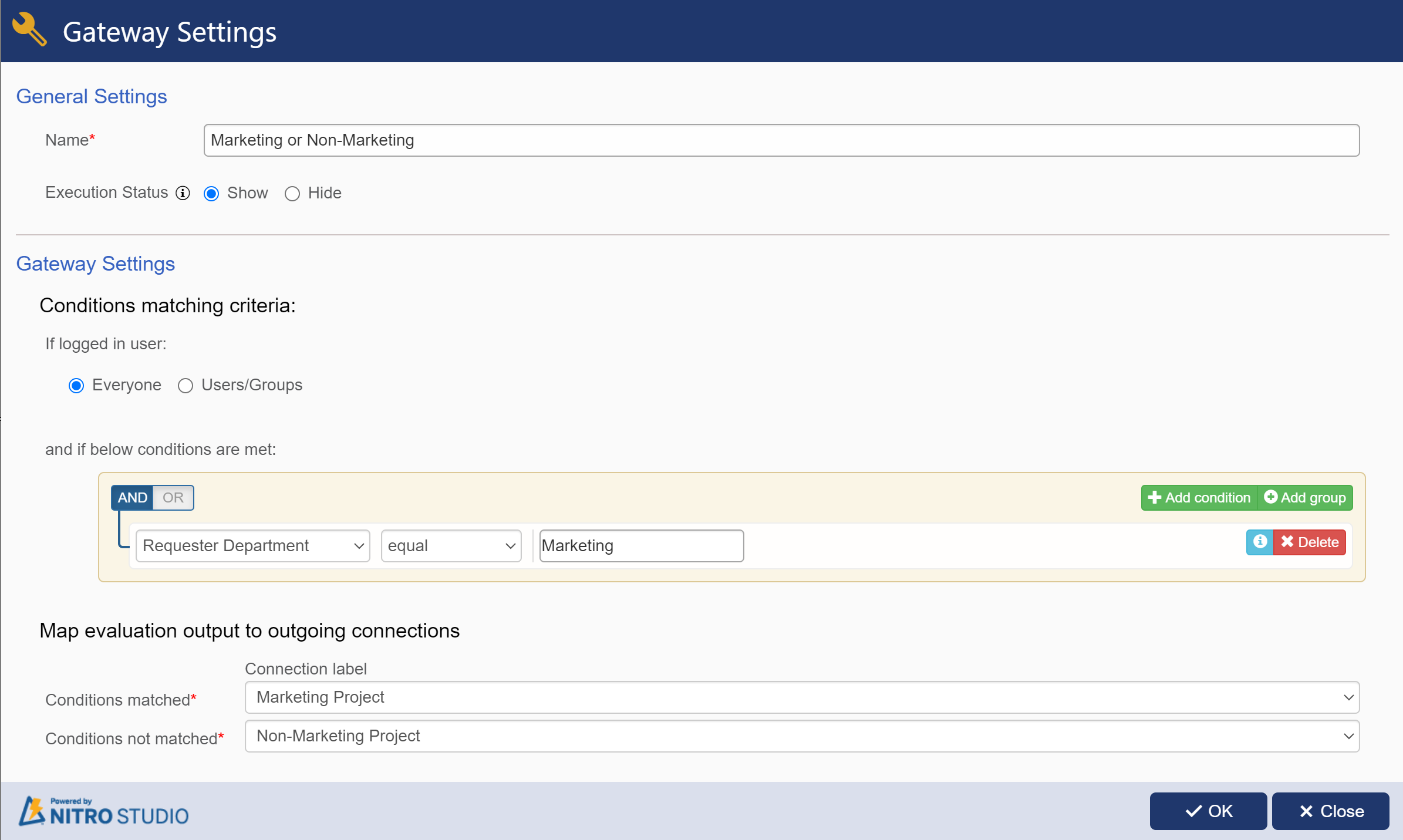Click the Delete red icon on condition row
1403x840 pixels.
(x=1309, y=541)
